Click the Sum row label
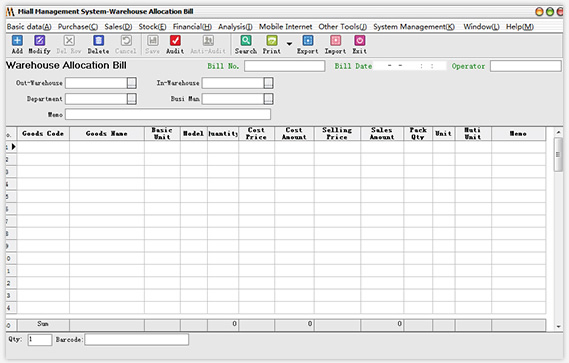Viewport: 569px width, 363px height. pos(43,324)
